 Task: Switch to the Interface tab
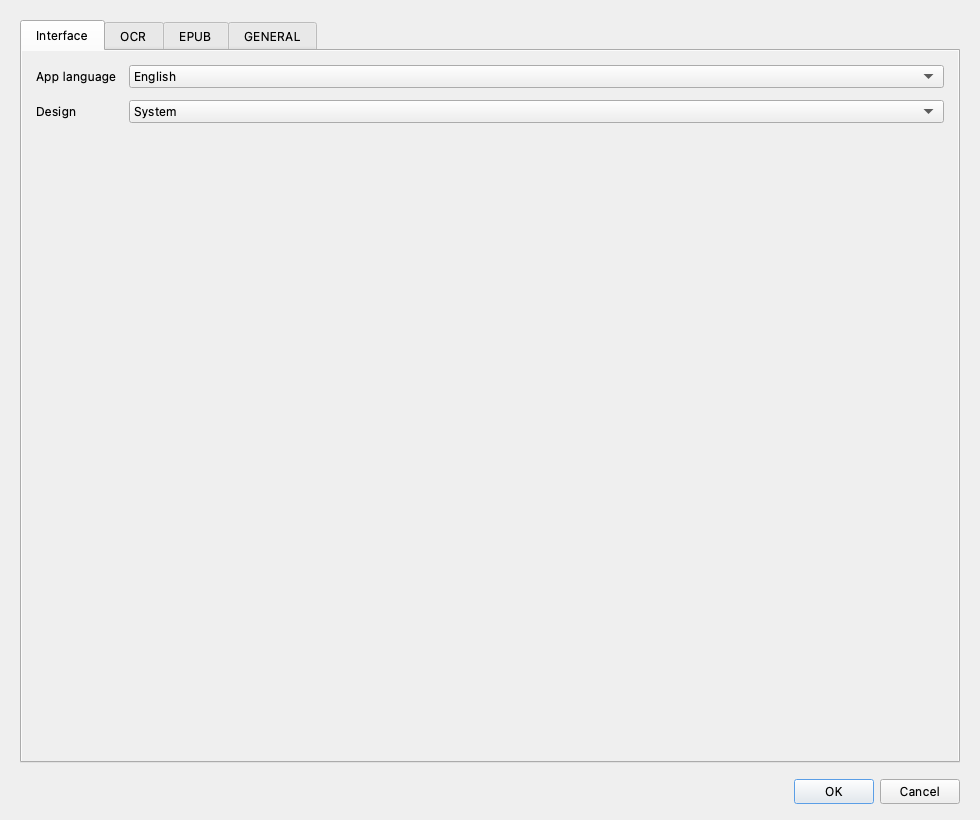click(62, 36)
